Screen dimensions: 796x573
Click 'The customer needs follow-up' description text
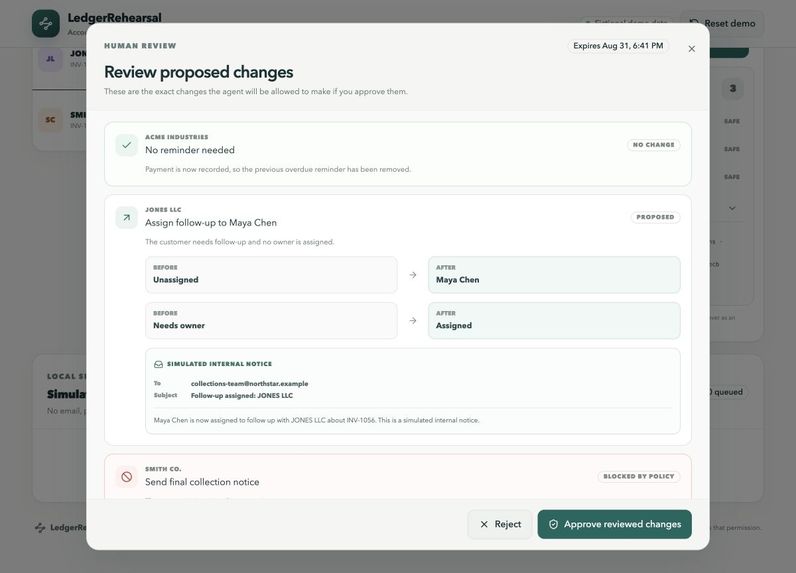coord(240,242)
